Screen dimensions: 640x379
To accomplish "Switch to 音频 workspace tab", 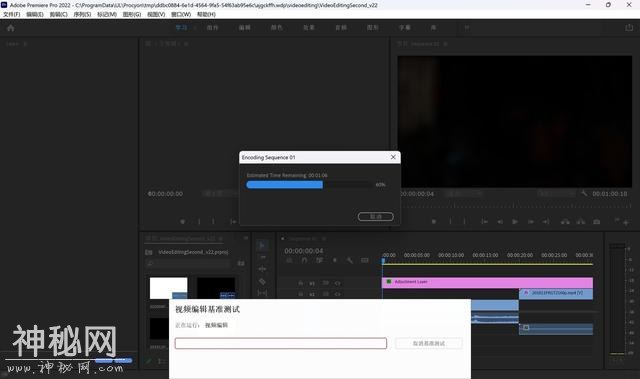I will [x=341, y=27].
